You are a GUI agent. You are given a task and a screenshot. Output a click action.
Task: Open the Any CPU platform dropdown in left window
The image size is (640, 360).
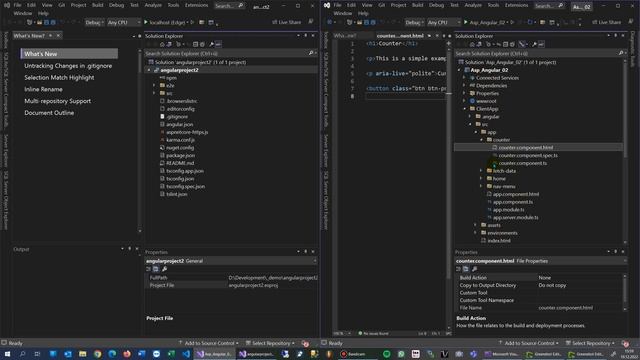click(123, 22)
